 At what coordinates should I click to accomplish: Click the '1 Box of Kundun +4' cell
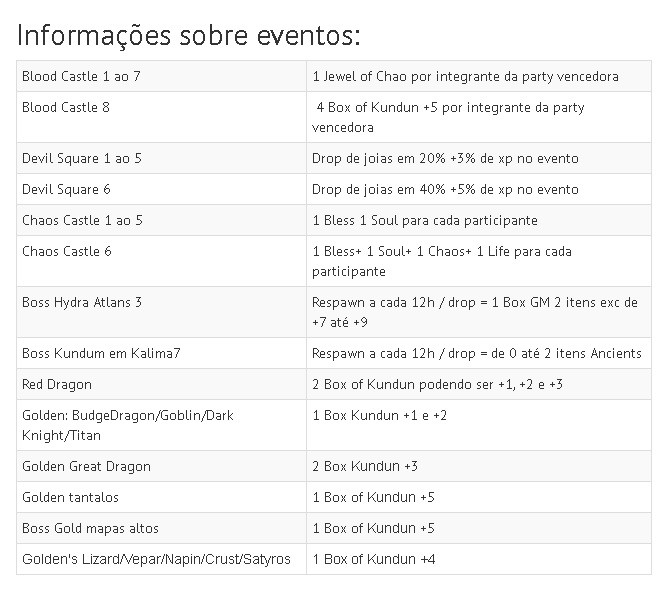click(479, 559)
